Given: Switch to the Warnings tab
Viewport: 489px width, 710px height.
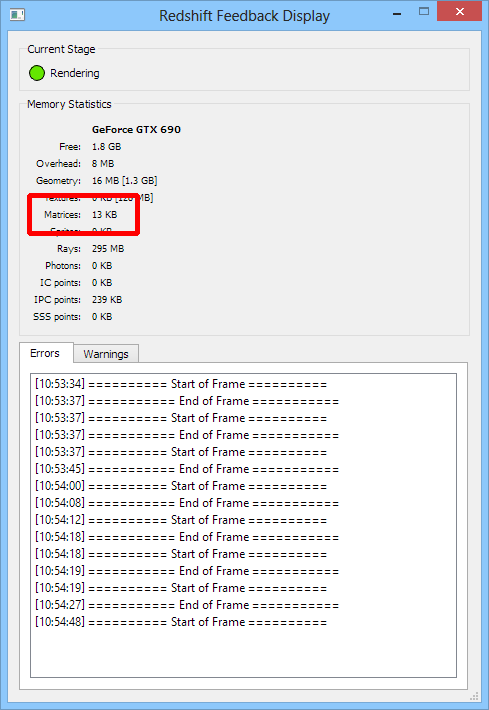Looking at the screenshot, I should coord(106,354).
